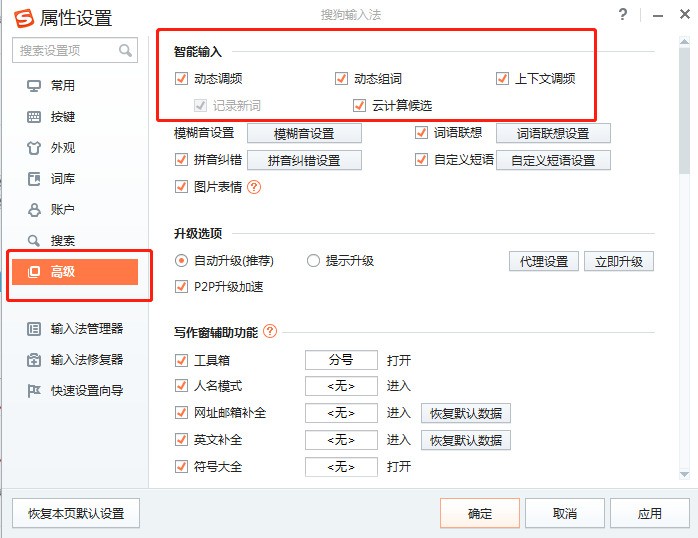The width and height of the screenshot is (698, 538).
Task: Toggle 自定义短语 checkbox
Action: tap(421, 159)
